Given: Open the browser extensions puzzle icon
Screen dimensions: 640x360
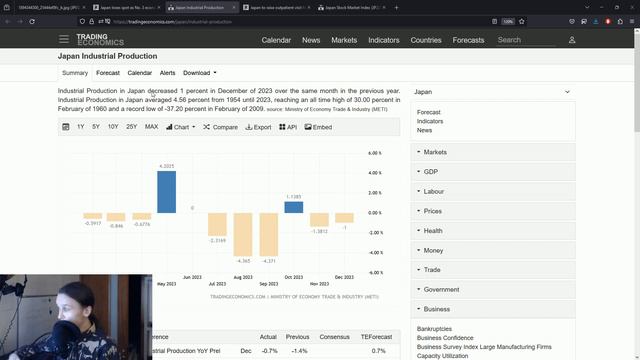Looking at the screenshot, I should click(x=620, y=21).
